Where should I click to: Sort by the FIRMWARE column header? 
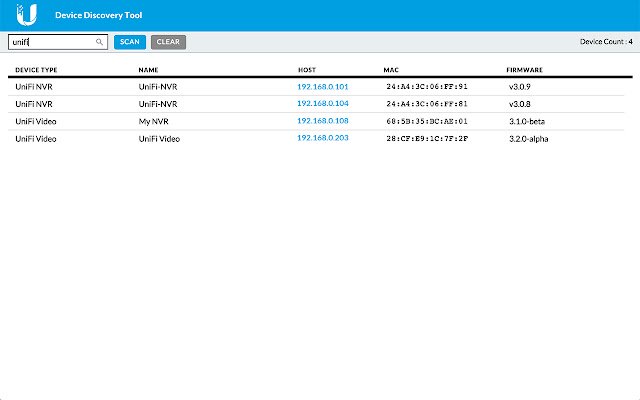(x=524, y=70)
